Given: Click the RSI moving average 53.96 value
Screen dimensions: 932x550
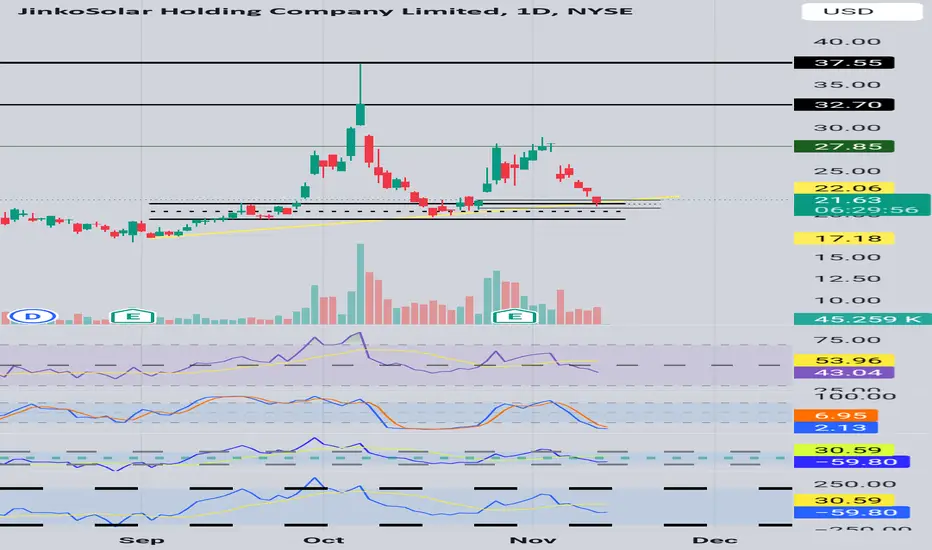Looking at the screenshot, I should tap(843, 360).
